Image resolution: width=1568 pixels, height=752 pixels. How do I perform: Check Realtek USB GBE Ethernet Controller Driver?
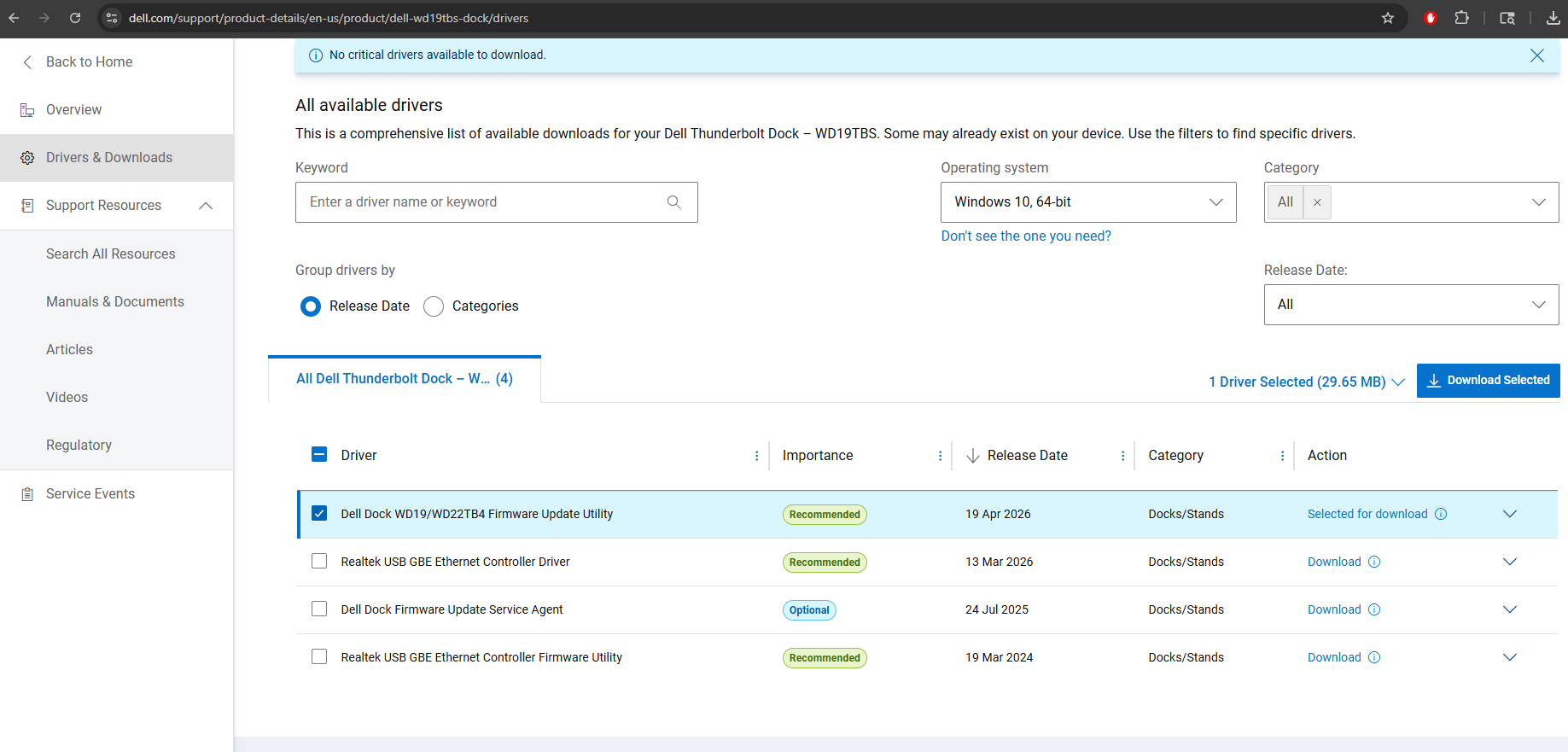[319, 561]
